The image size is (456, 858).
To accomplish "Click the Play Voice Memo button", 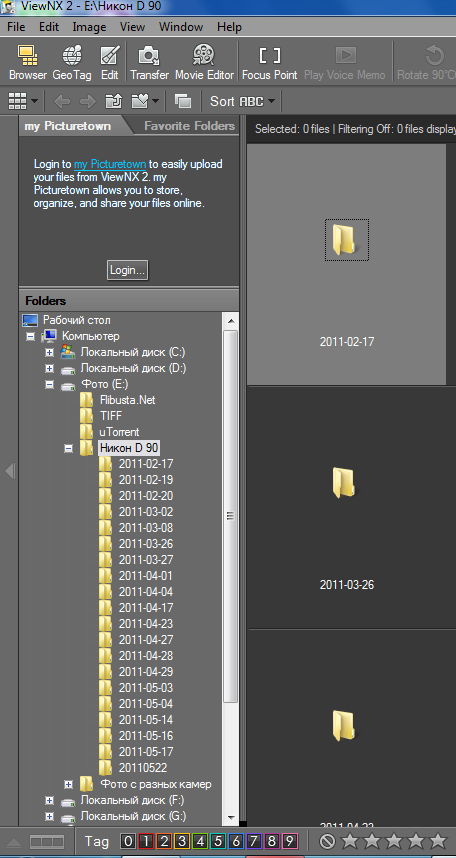I will tap(345, 63).
